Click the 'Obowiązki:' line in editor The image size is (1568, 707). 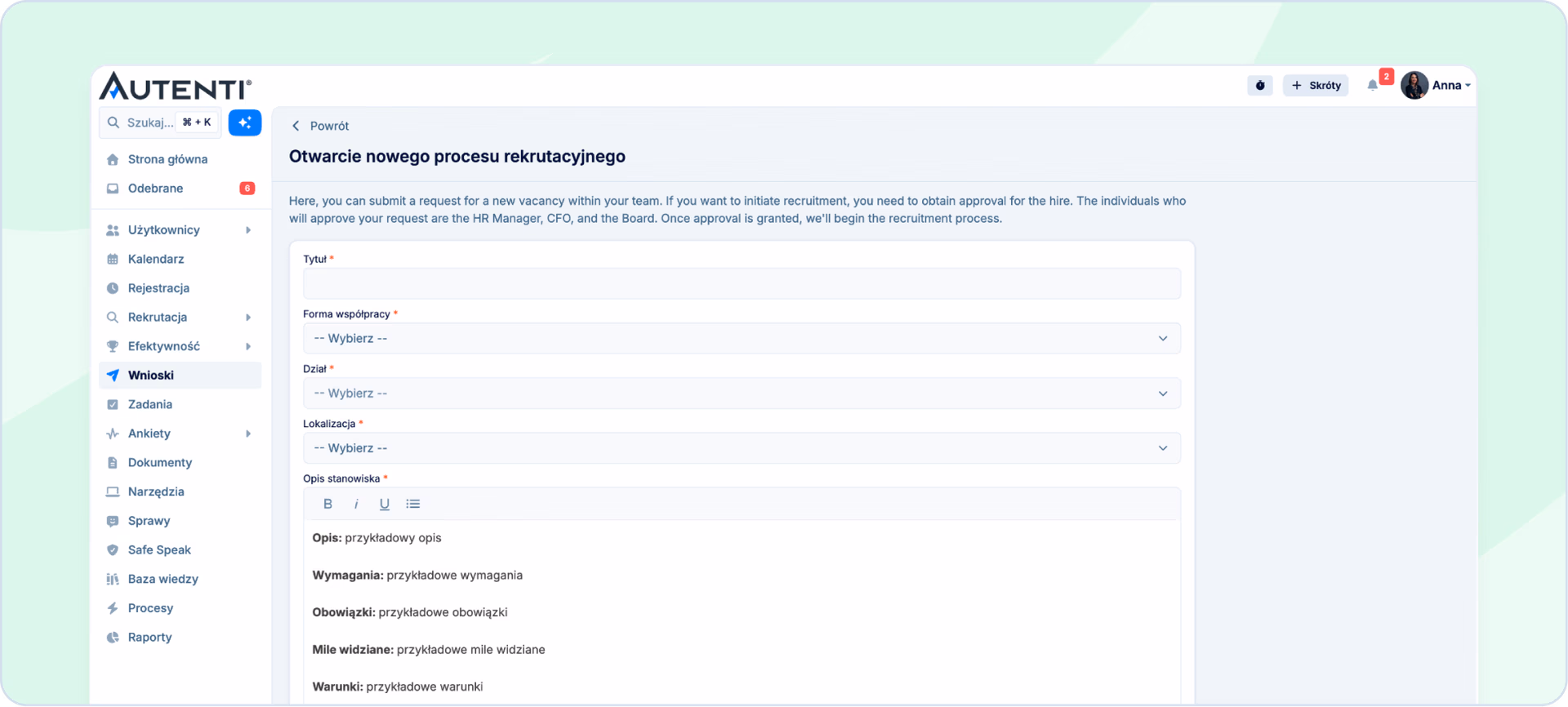(410, 612)
